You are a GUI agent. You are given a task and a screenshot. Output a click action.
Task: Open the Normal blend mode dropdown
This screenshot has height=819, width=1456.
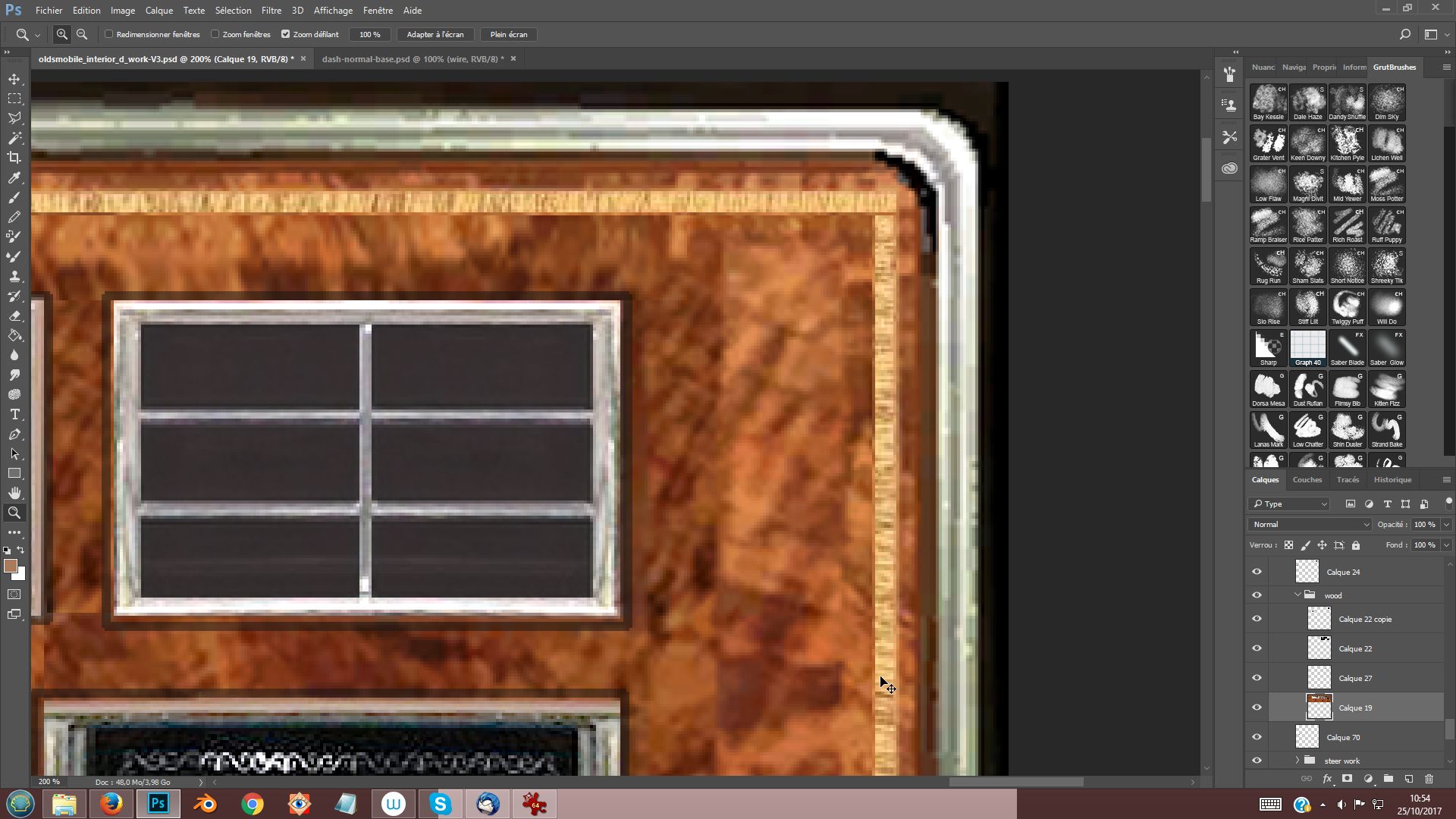(1310, 524)
